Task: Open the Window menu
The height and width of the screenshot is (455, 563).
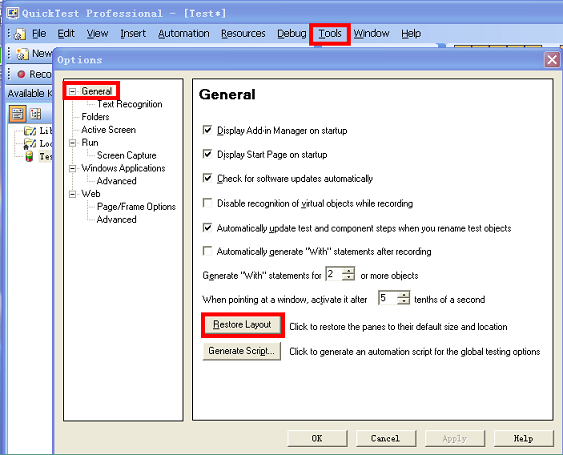Action: click(x=372, y=34)
